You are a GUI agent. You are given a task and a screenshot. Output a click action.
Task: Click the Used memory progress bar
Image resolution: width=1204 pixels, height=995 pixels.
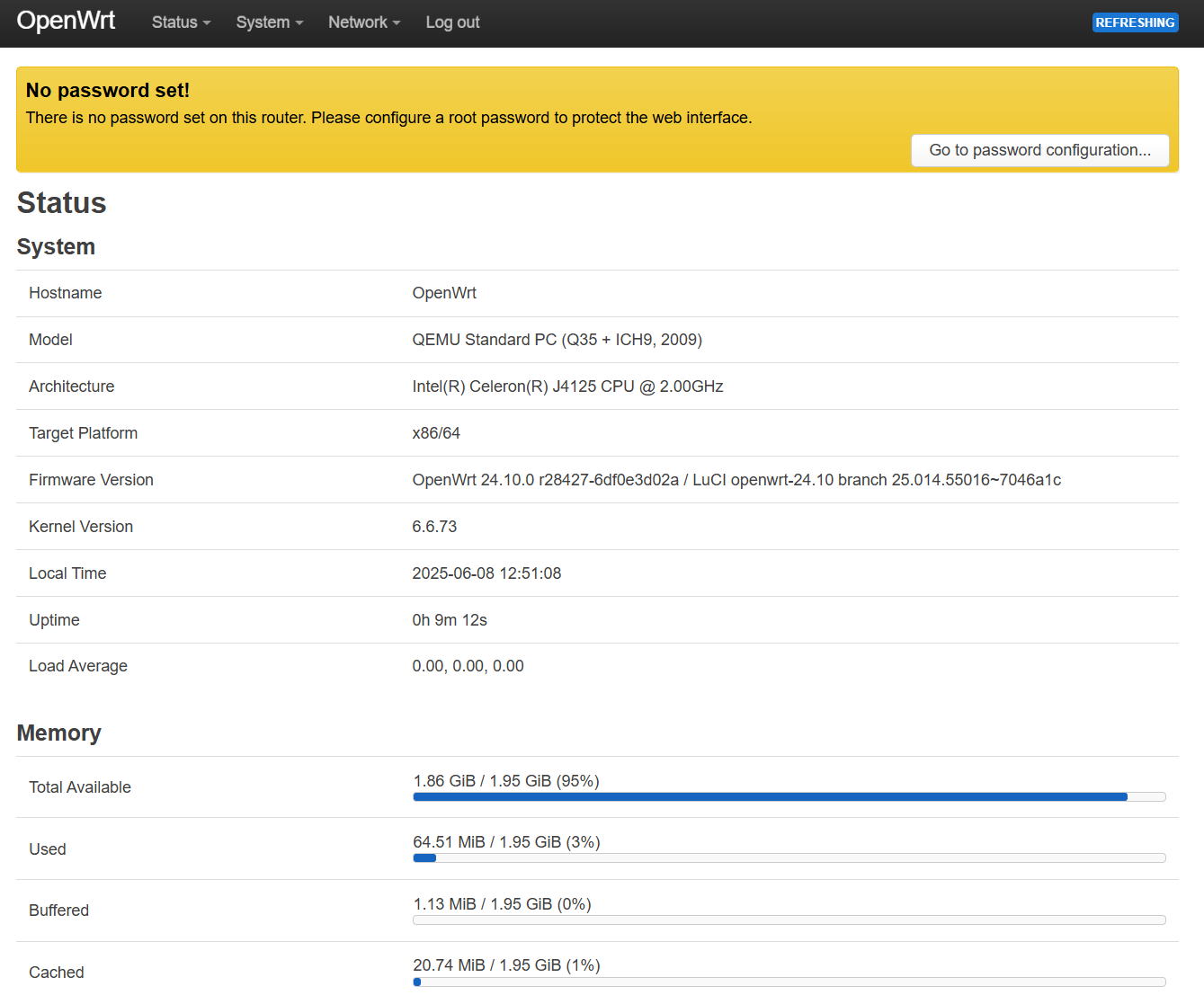(789, 858)
